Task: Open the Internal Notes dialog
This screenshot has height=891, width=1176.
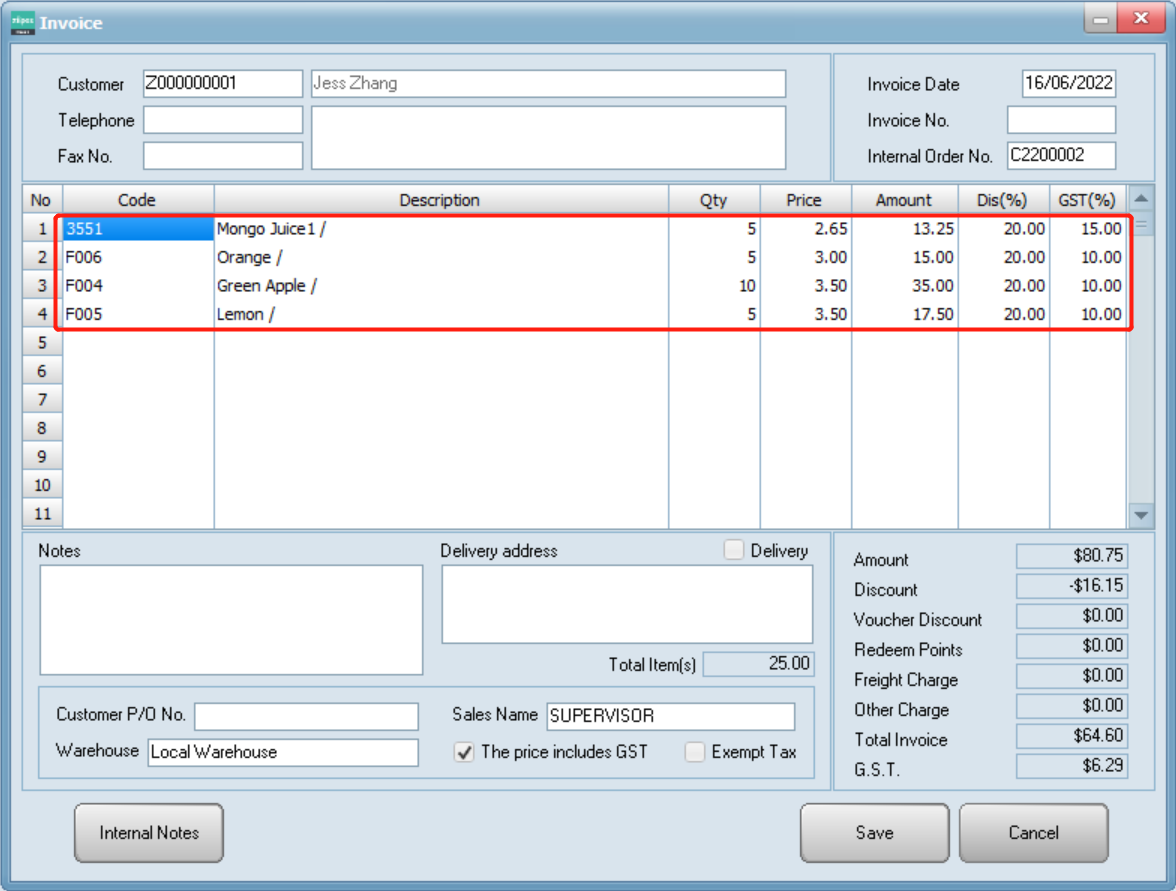Action: pyautogui.click(x=148, y=832)
